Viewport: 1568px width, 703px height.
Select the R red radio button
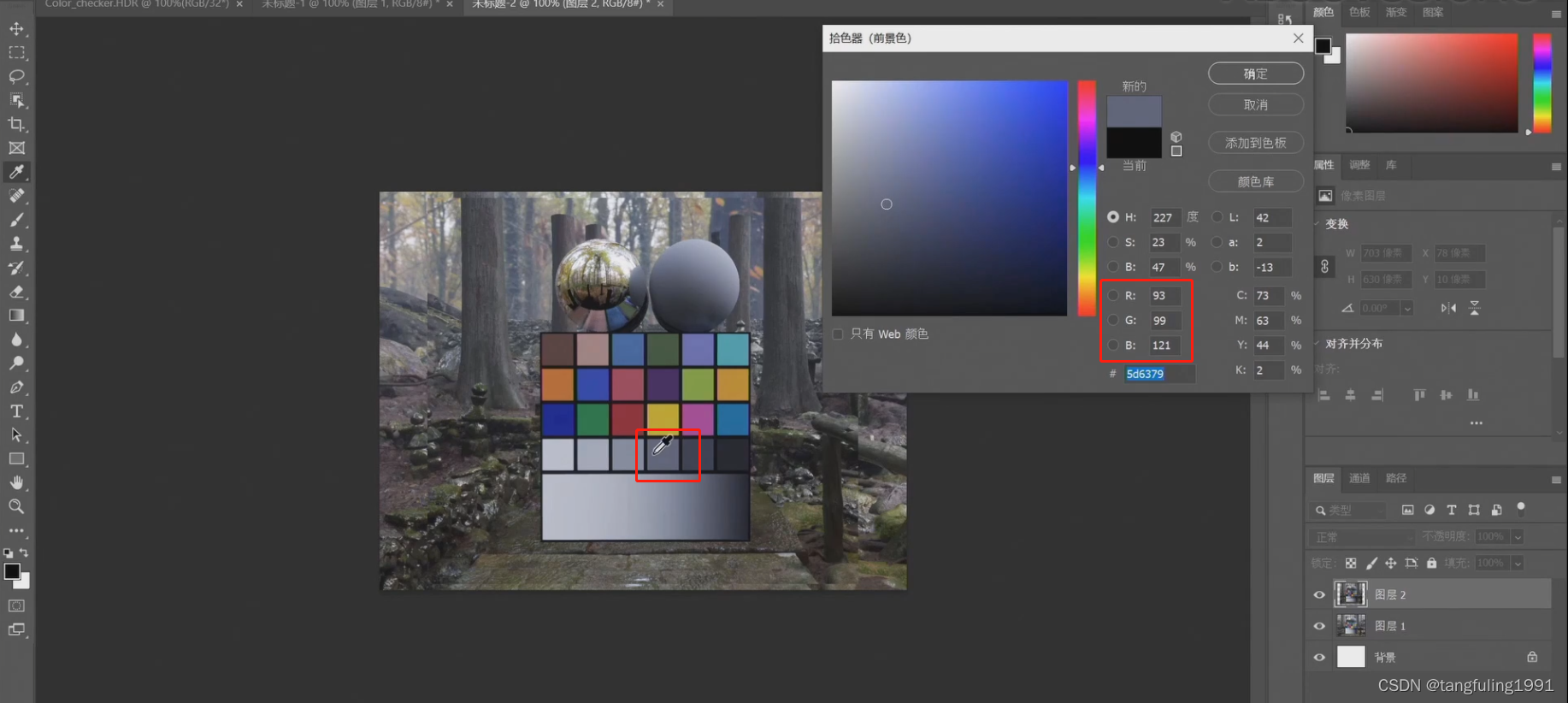click(x=1112, y=295)
